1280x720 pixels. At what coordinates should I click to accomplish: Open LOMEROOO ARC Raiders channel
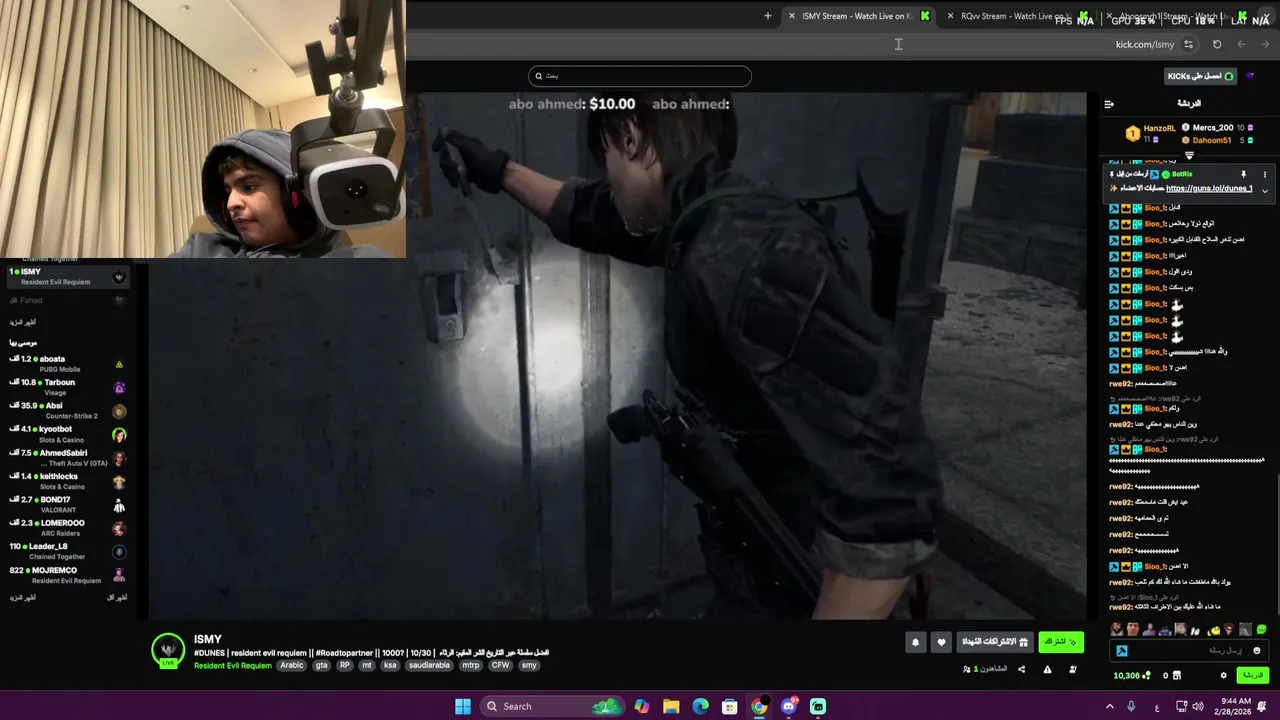[x=68, y=528]
